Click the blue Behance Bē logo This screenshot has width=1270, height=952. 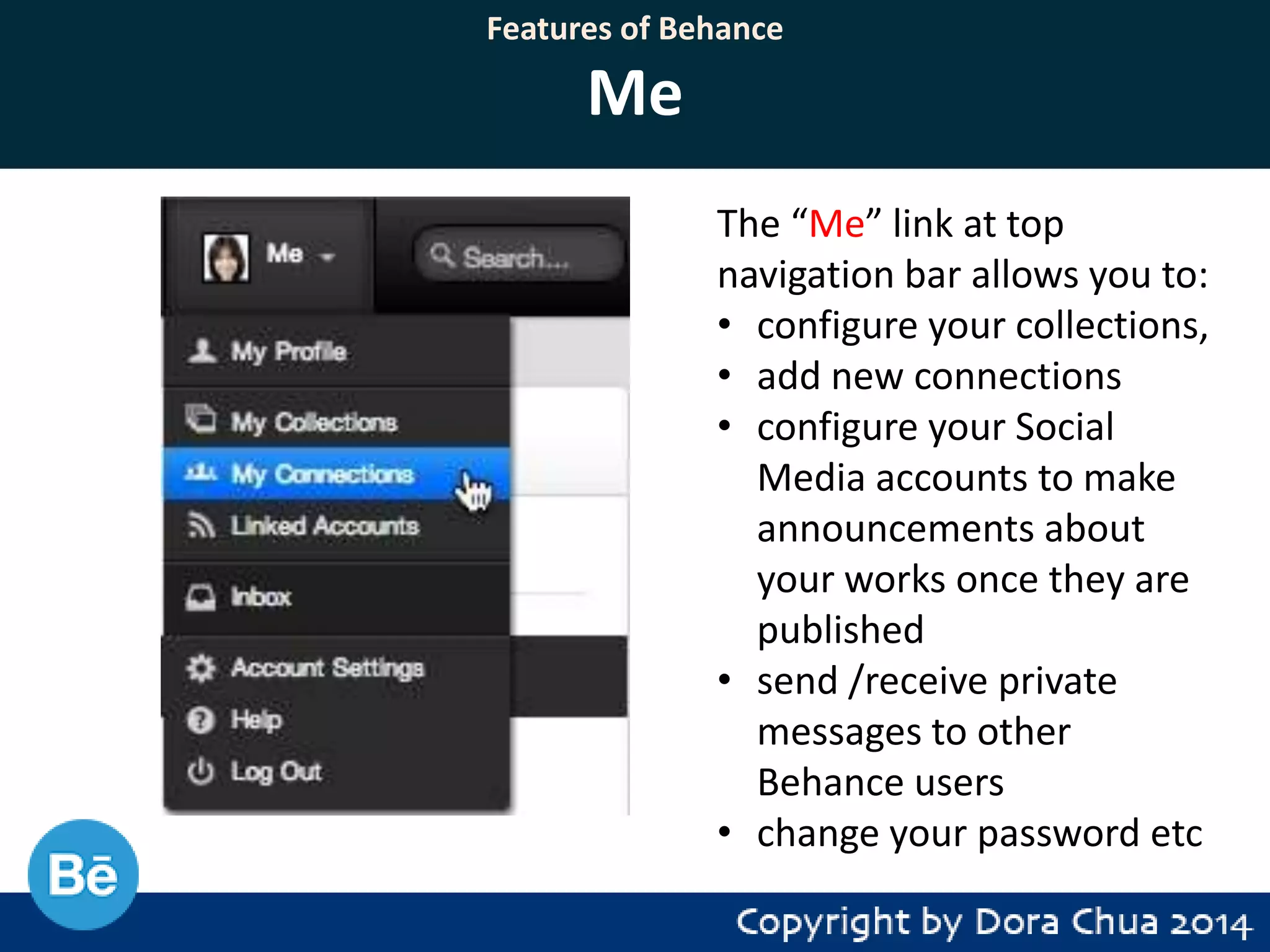(83, 875)
